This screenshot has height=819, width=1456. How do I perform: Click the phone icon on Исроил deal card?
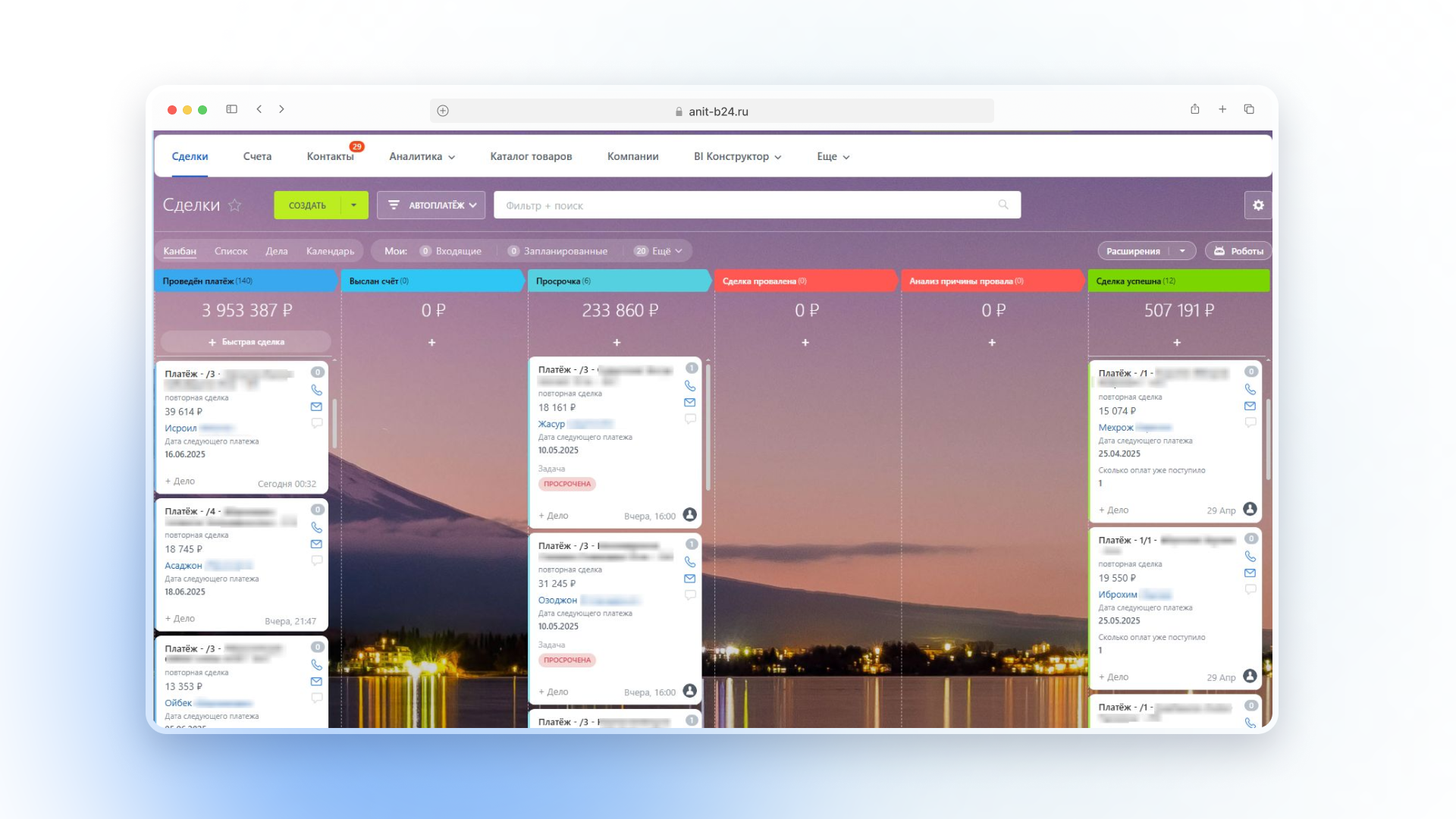click(316, 391)
